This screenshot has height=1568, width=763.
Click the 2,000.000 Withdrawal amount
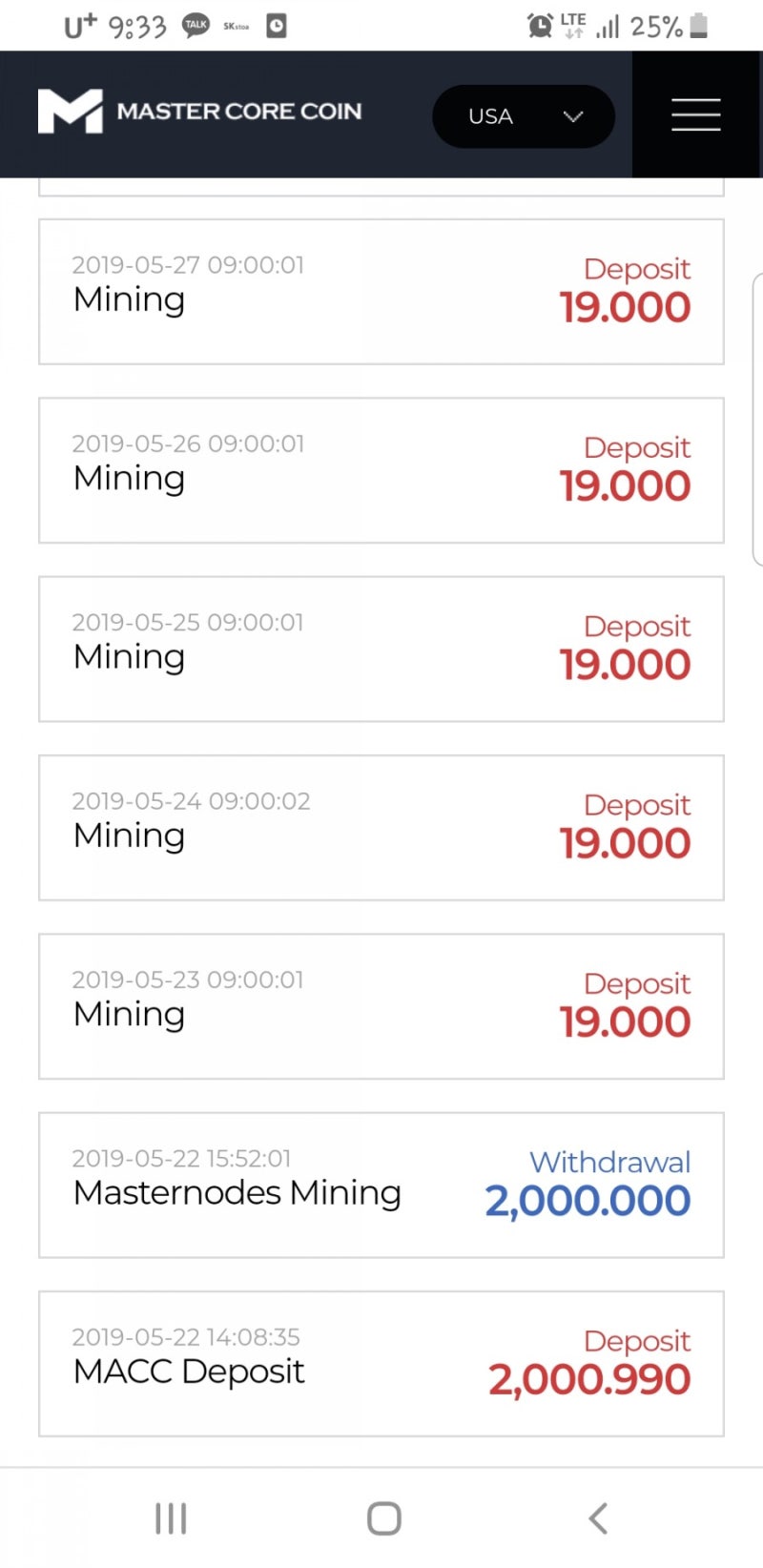click(x=588, y=1201)
